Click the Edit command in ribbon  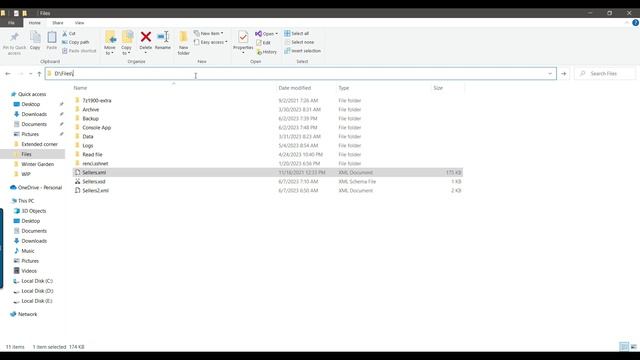pyautogui.click(x=263, y=42)
